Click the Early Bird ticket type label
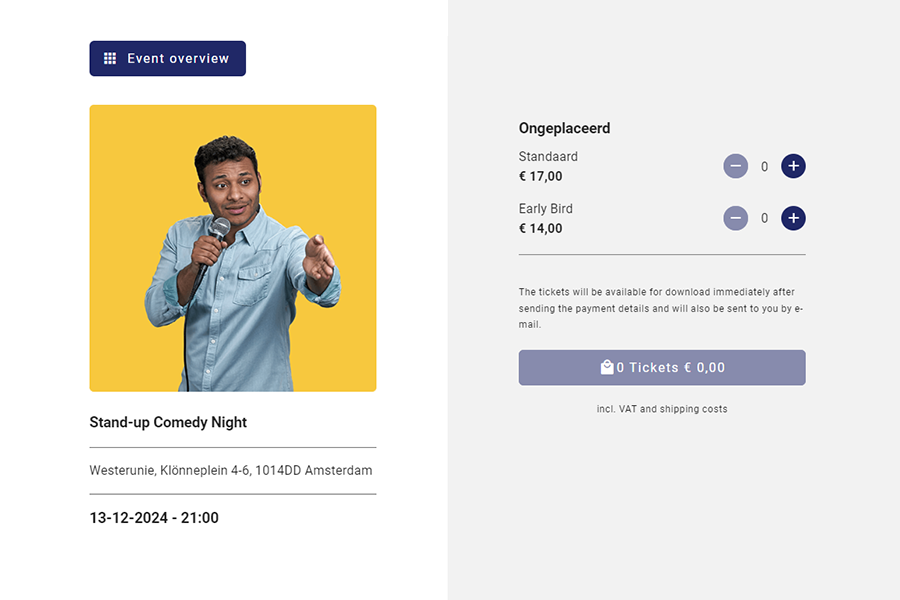Screen dimensions: 900x600 point(545,209)
